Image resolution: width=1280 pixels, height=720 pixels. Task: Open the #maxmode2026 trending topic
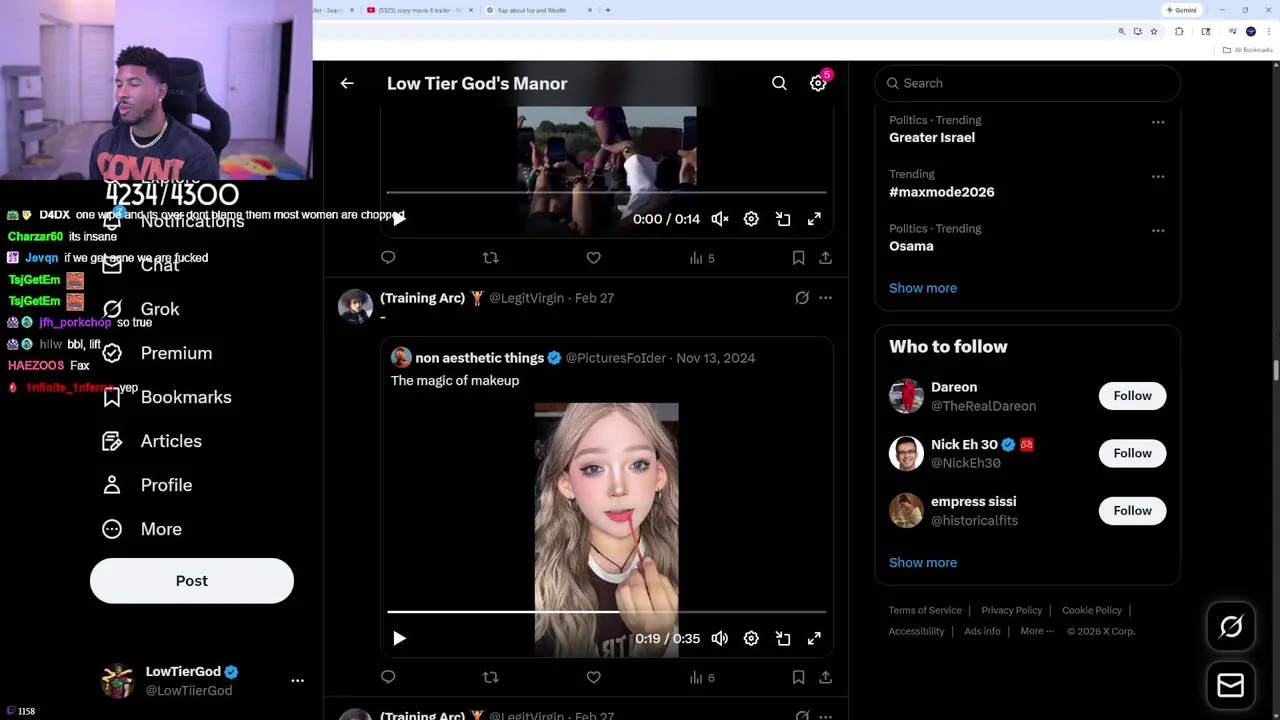coord(942,192)
